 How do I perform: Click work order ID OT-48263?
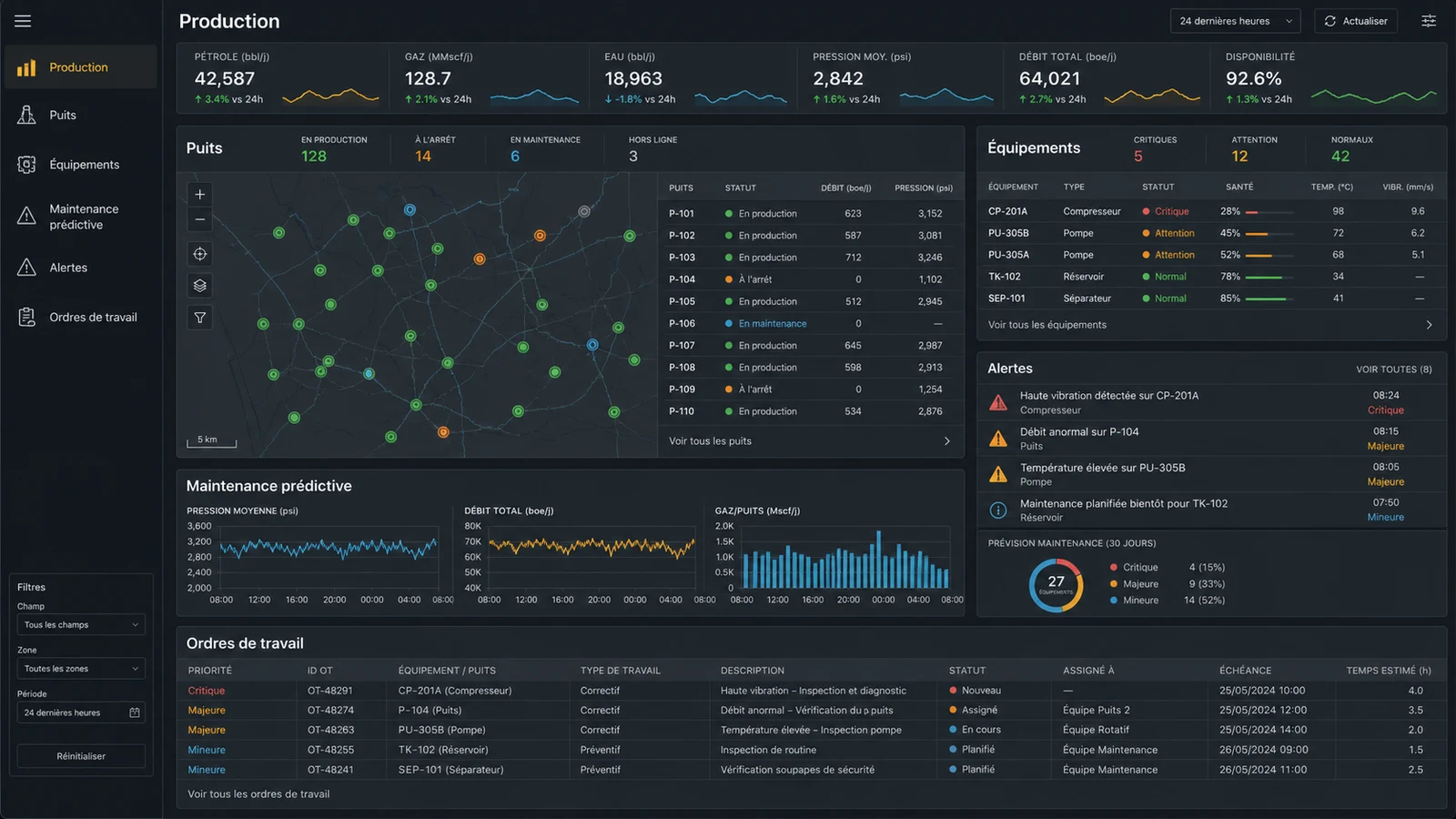point(330,730)
